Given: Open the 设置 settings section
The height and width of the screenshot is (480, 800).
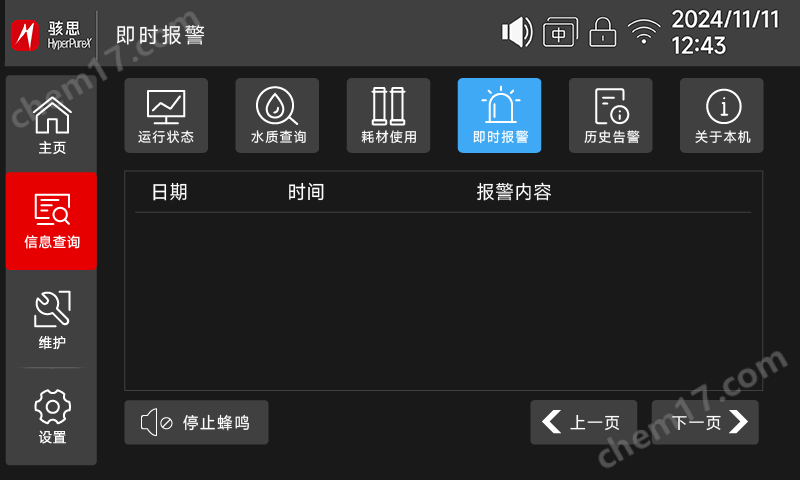Looking at the screenshot, I should tap(52, 416).
